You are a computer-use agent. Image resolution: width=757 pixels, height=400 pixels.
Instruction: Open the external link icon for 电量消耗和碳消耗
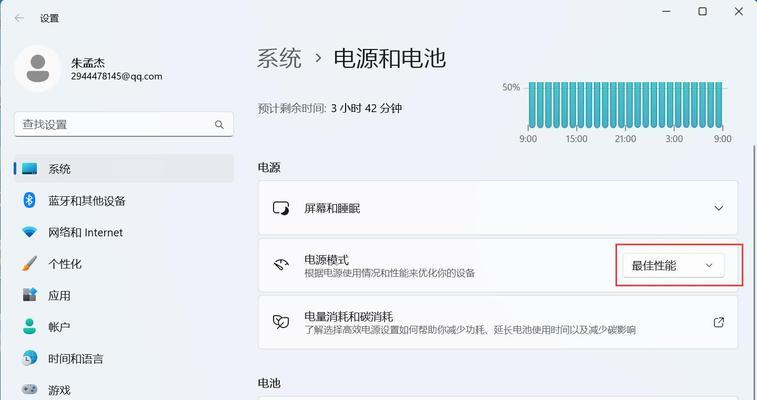(x=718, y=322)
